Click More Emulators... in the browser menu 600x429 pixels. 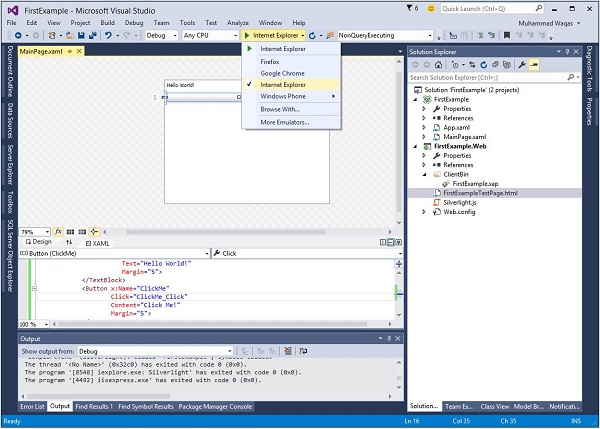click(285, 121)
